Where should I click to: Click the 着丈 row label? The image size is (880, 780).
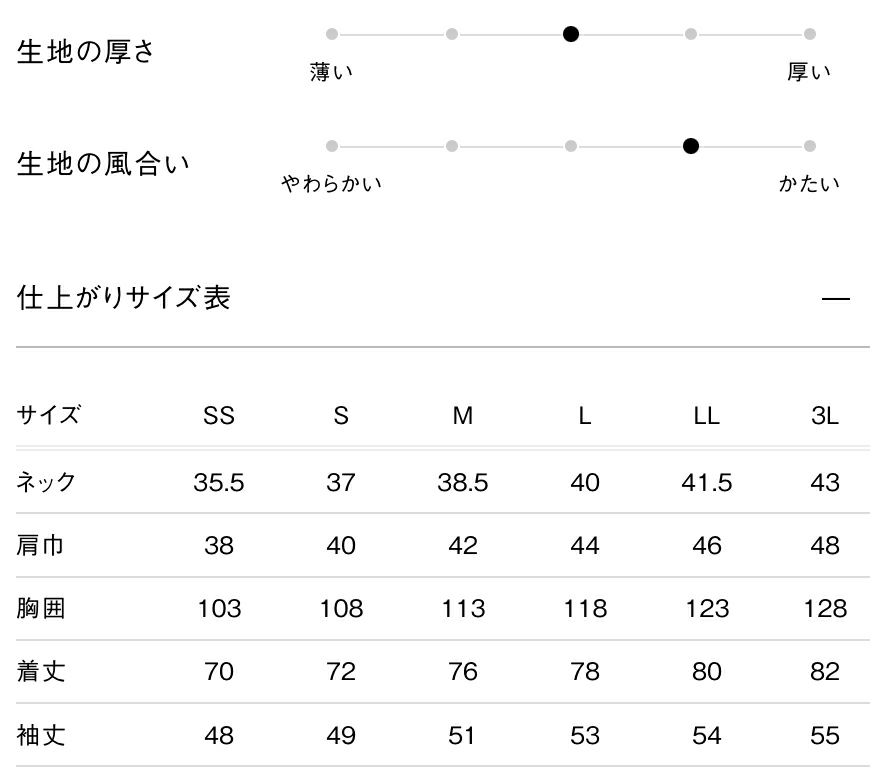pyautogui.click(x=41, y=671)
